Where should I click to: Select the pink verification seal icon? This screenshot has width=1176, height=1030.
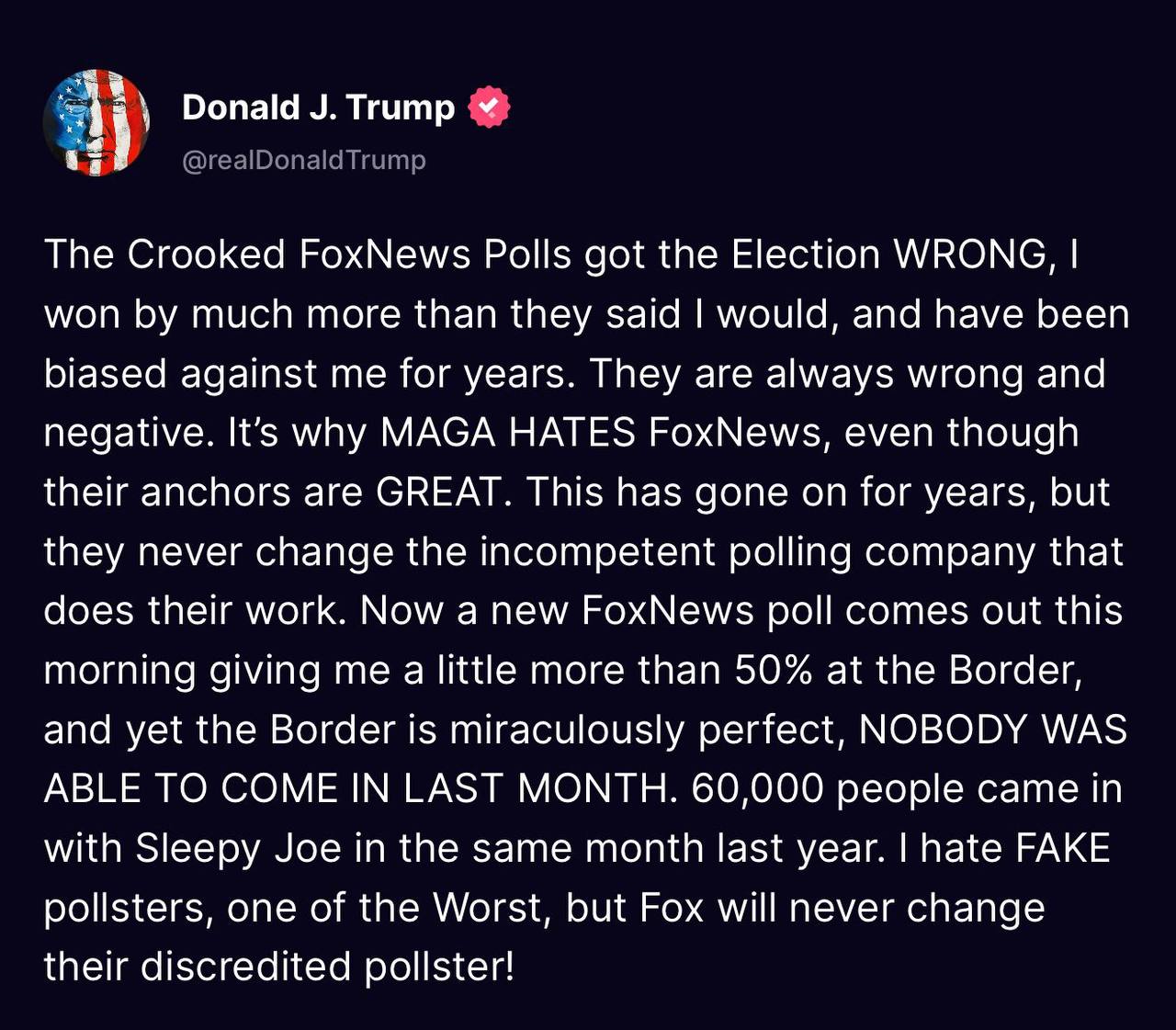(x=488, y=107)
